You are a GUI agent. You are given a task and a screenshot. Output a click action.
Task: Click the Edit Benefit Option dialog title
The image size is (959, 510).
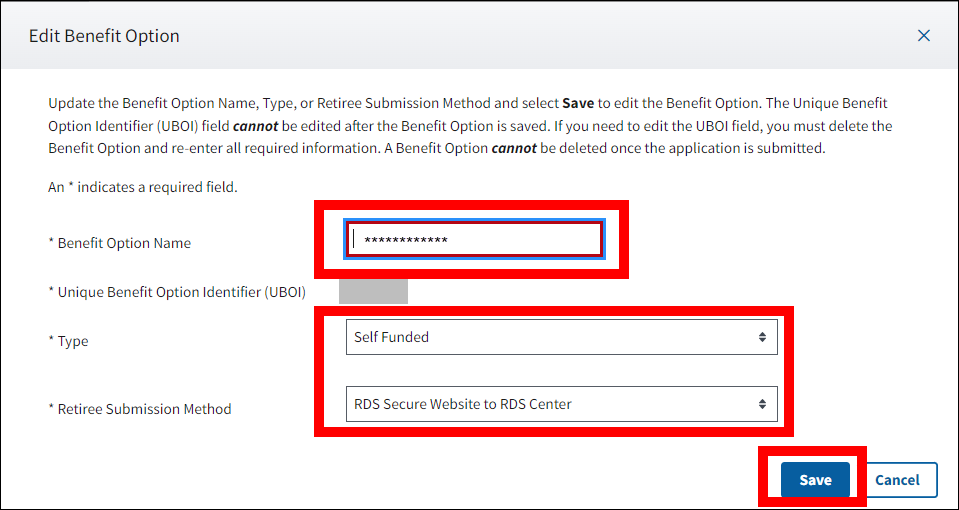click(104, 36)
